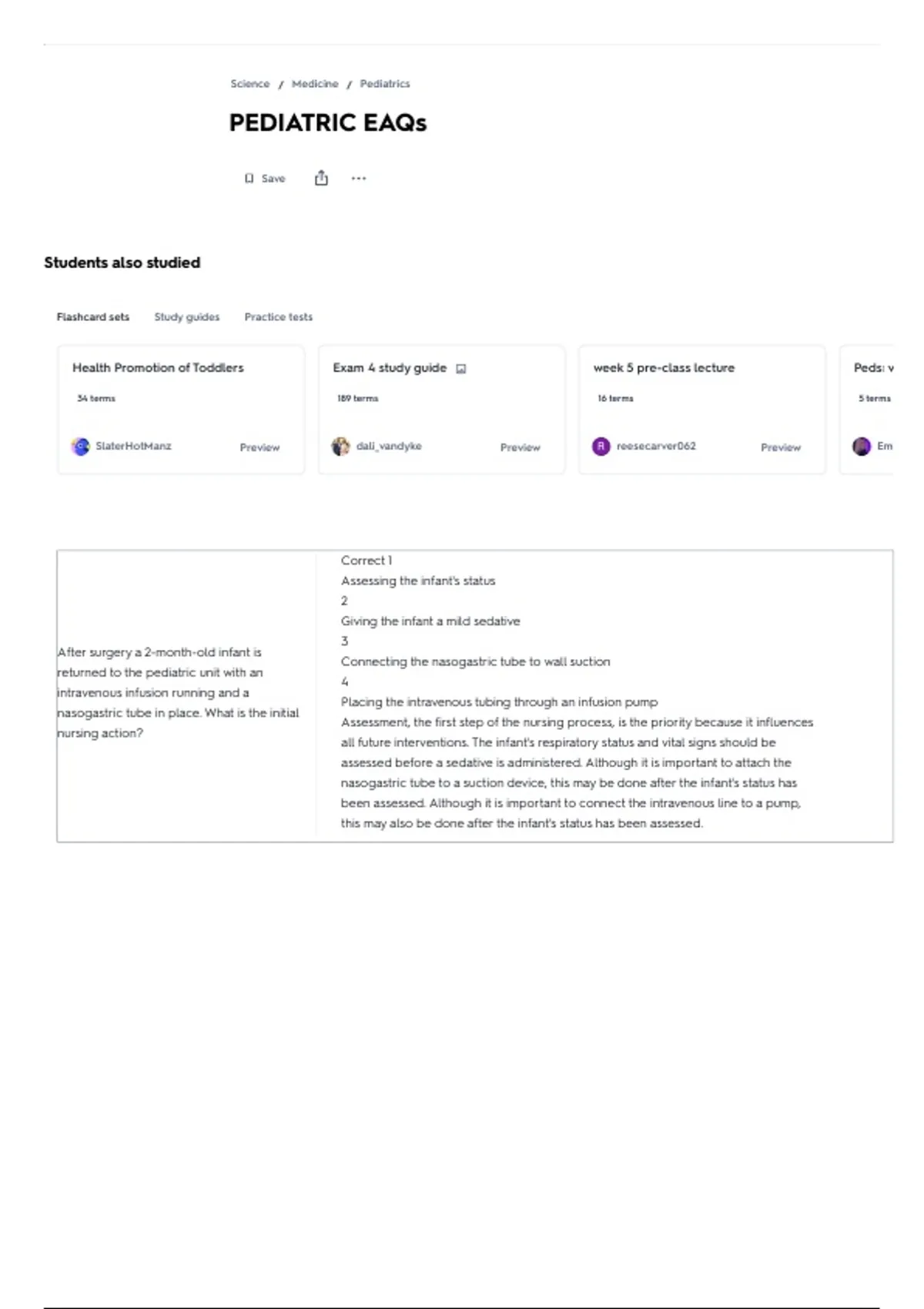Switch to the Study guides tab
This screenshot has height=1309, width=924.
[187, 317]
